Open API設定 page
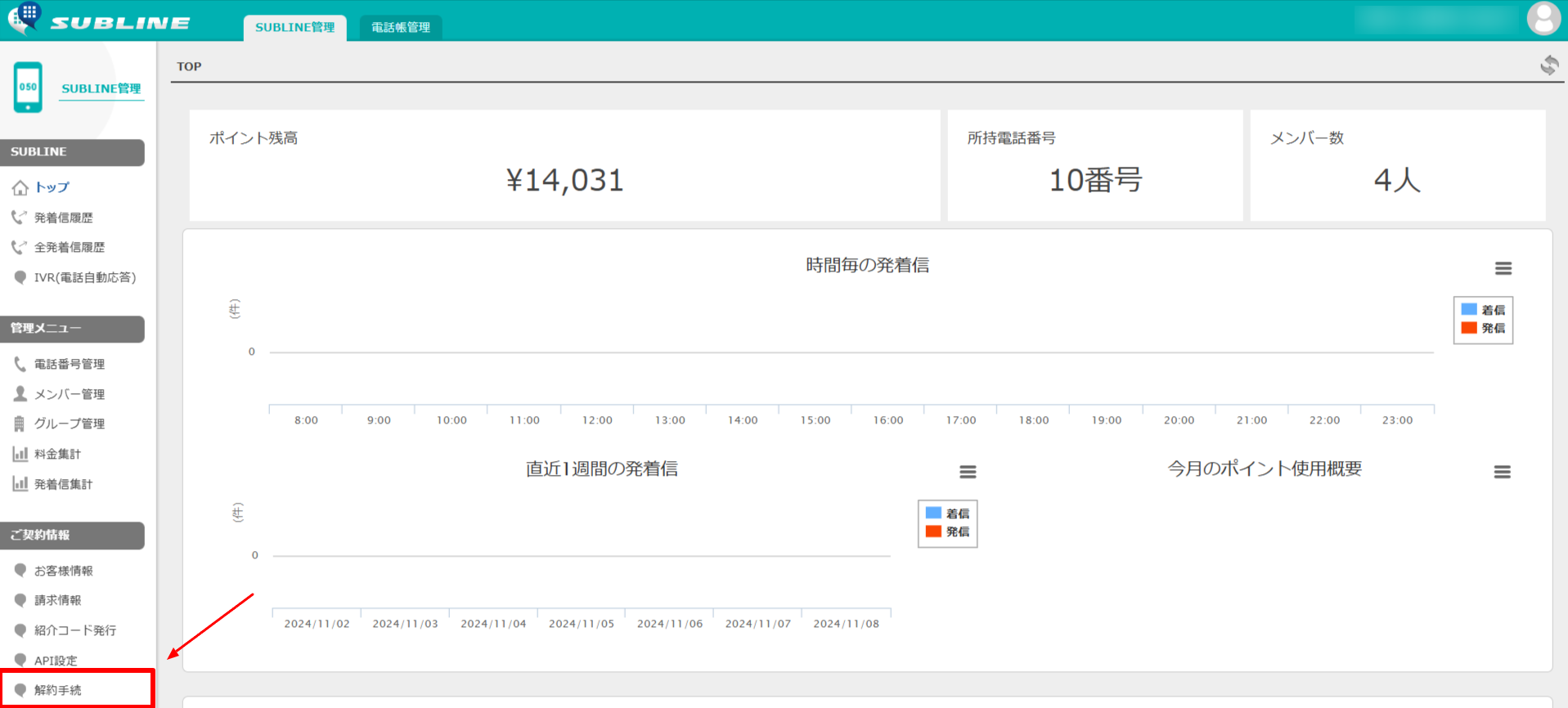Image resolution: width=1568 pixels, height=708 pixels. [56, 661]
